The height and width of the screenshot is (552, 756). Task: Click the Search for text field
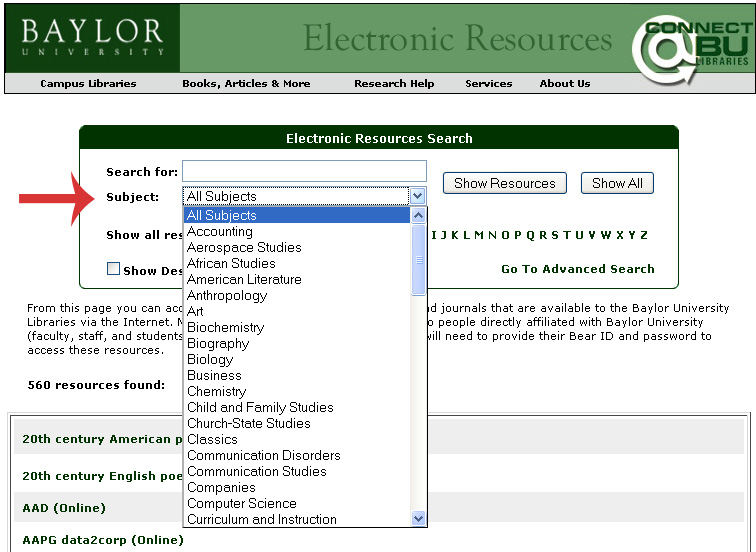coord(304,171)
